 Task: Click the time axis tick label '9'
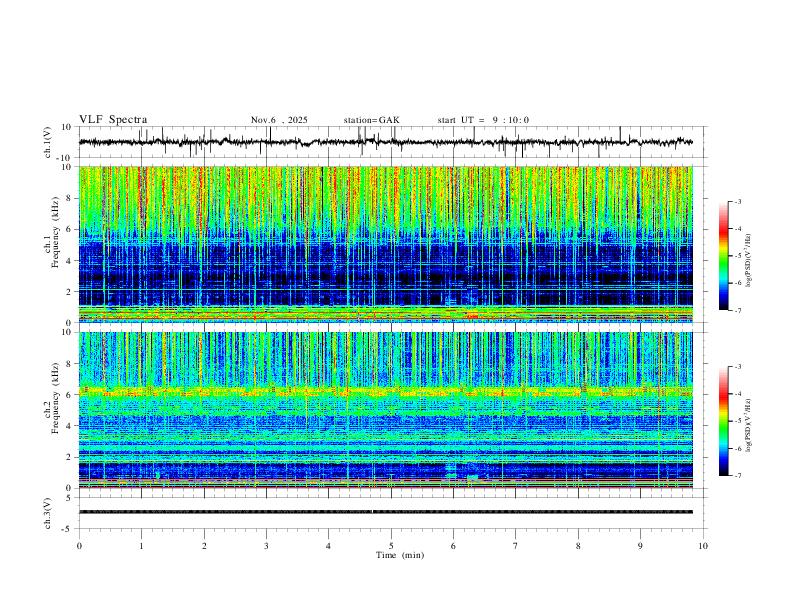click(x=640, y=546)
